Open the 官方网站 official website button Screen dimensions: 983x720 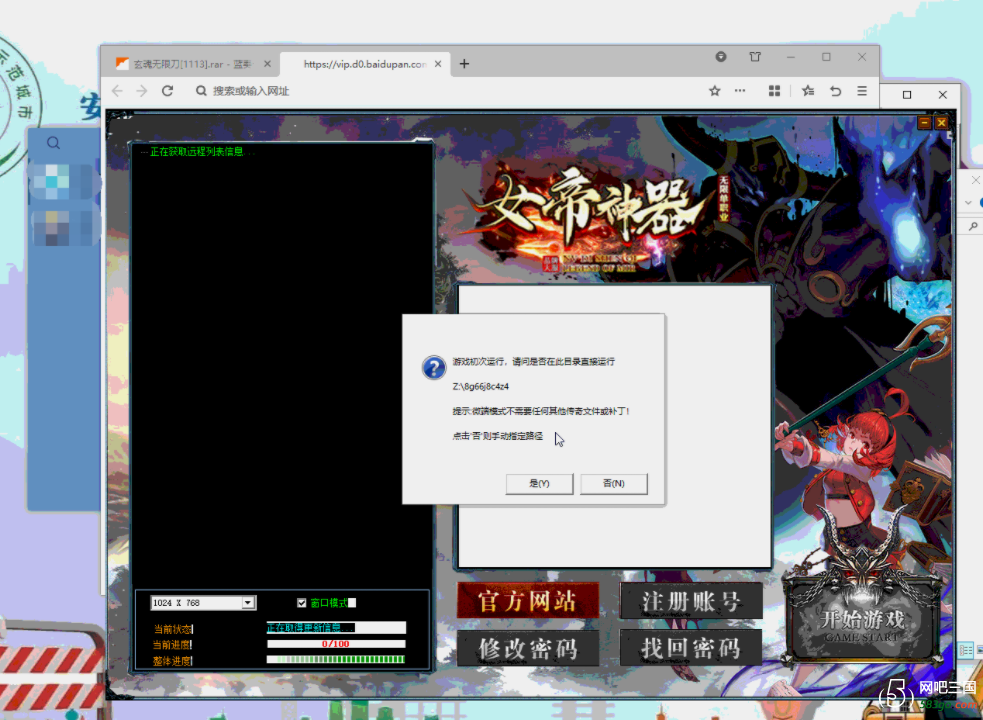coord(527,601)
